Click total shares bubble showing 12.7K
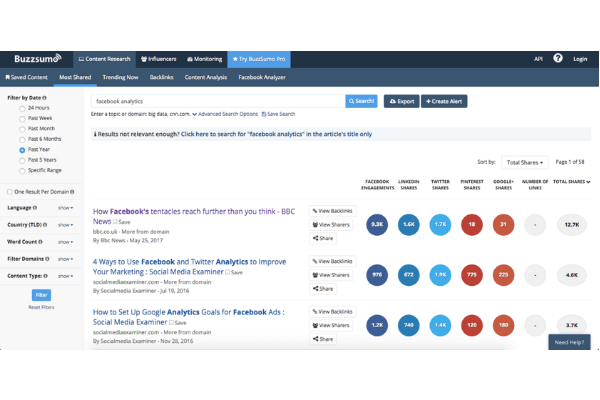 coord(572,225)
